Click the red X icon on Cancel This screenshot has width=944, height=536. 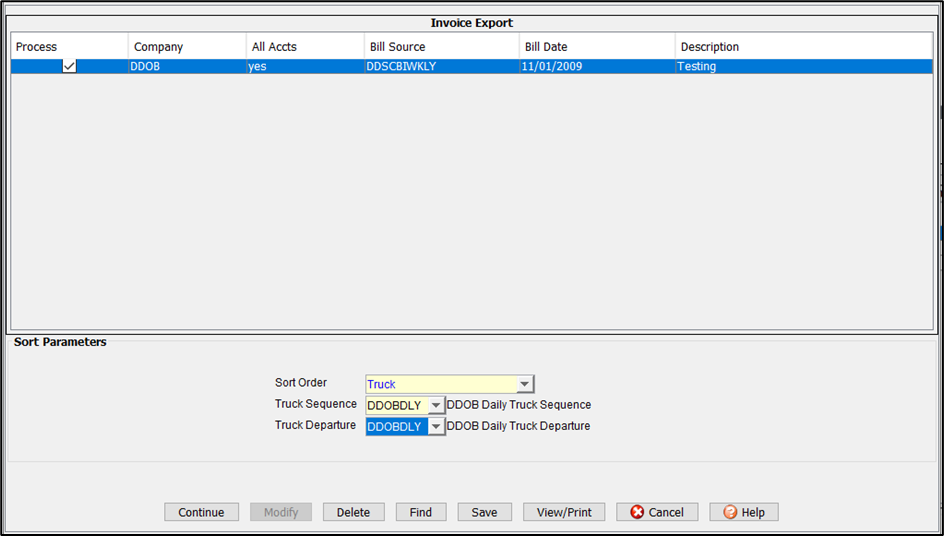pyautogui.click(x=637, y=512)
